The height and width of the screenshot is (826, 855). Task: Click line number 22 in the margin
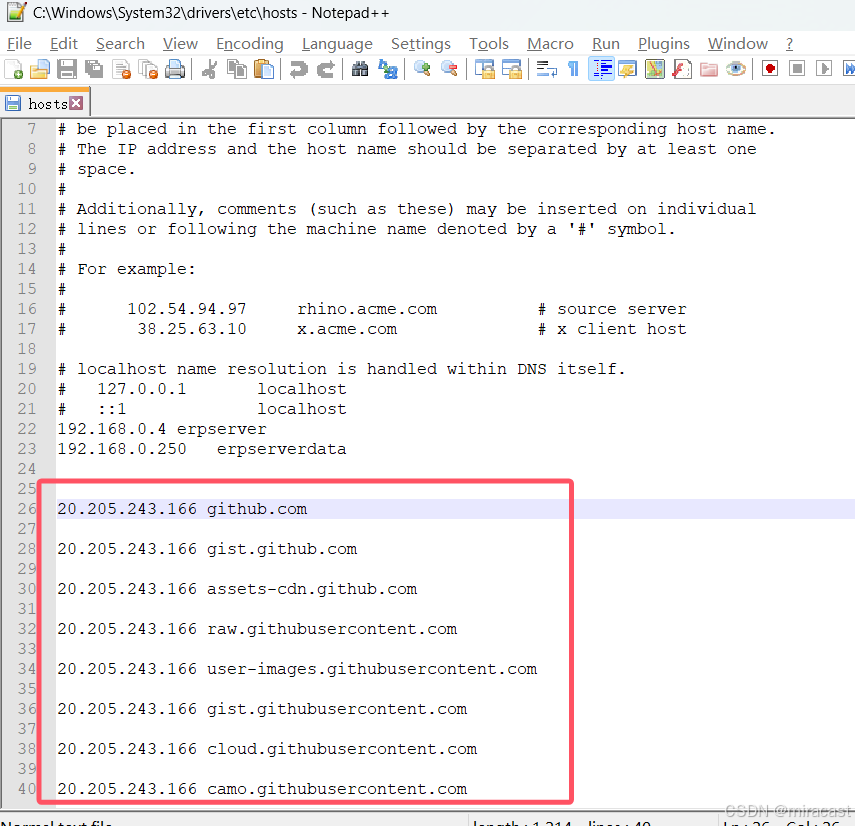27,429
